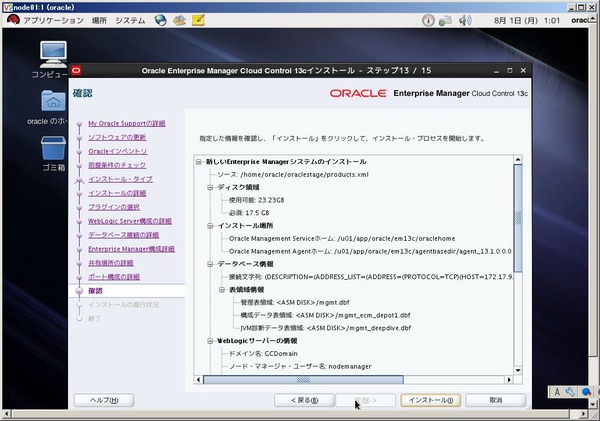Select the Oracle Management Agentホーム row
Screen dimensions: 600x421
[370, 251]
